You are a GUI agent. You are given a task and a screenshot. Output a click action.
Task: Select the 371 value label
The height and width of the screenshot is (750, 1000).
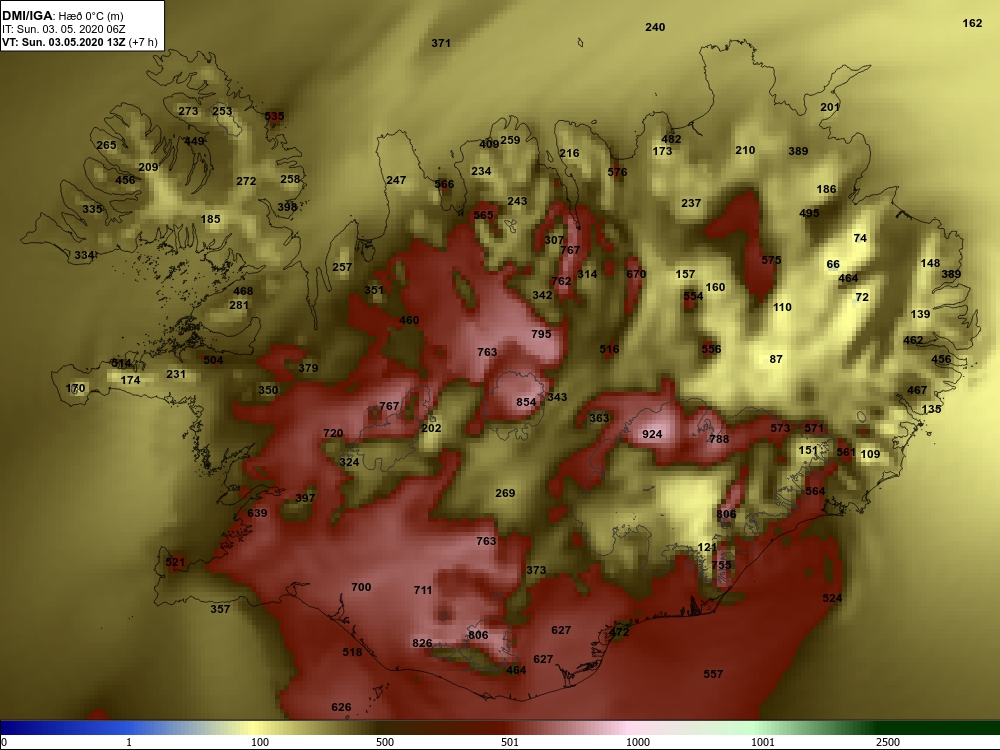pos(441,43)
